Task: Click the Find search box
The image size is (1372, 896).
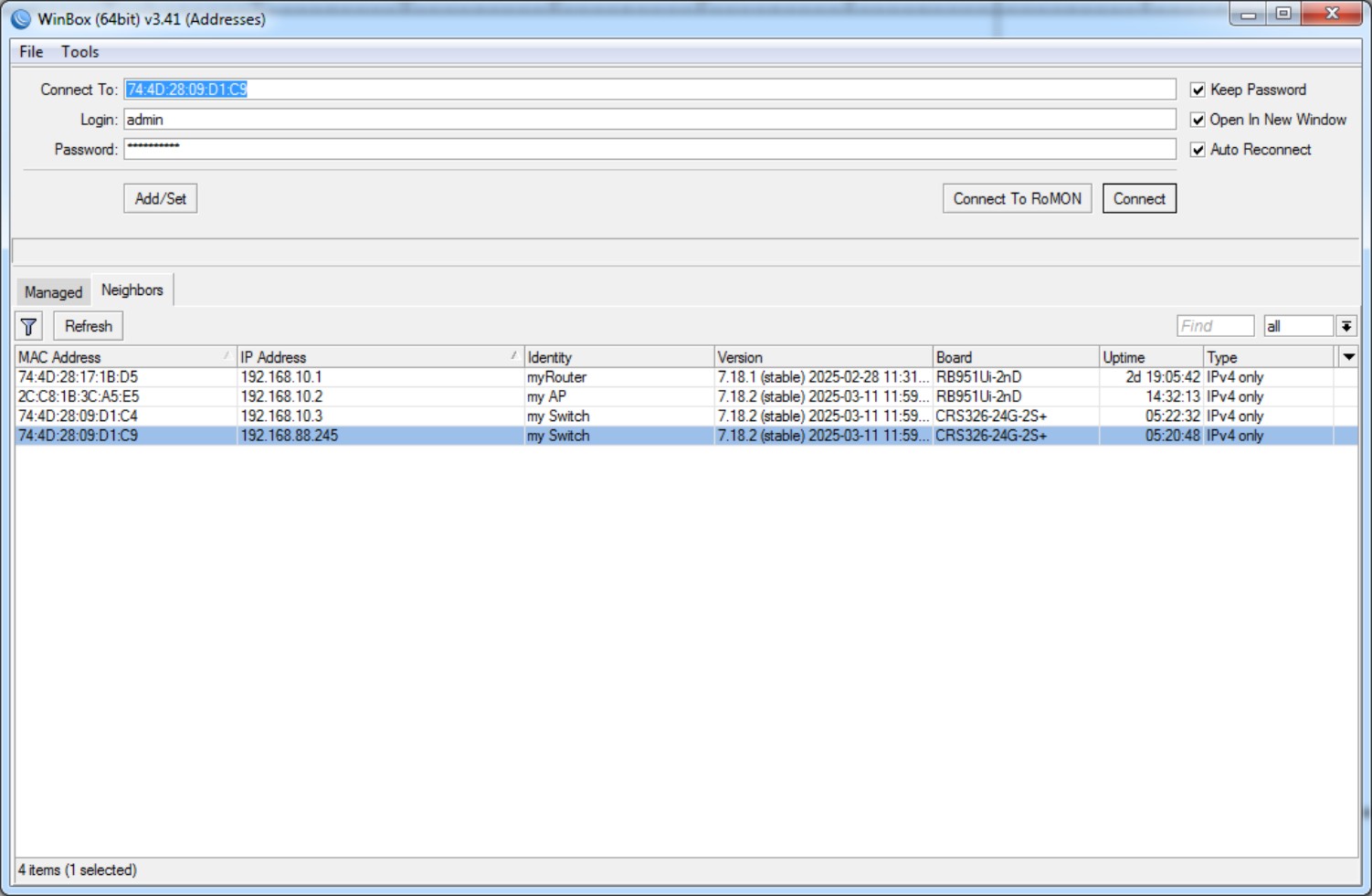Action: pyautogui.click(x=1216, y=326)
